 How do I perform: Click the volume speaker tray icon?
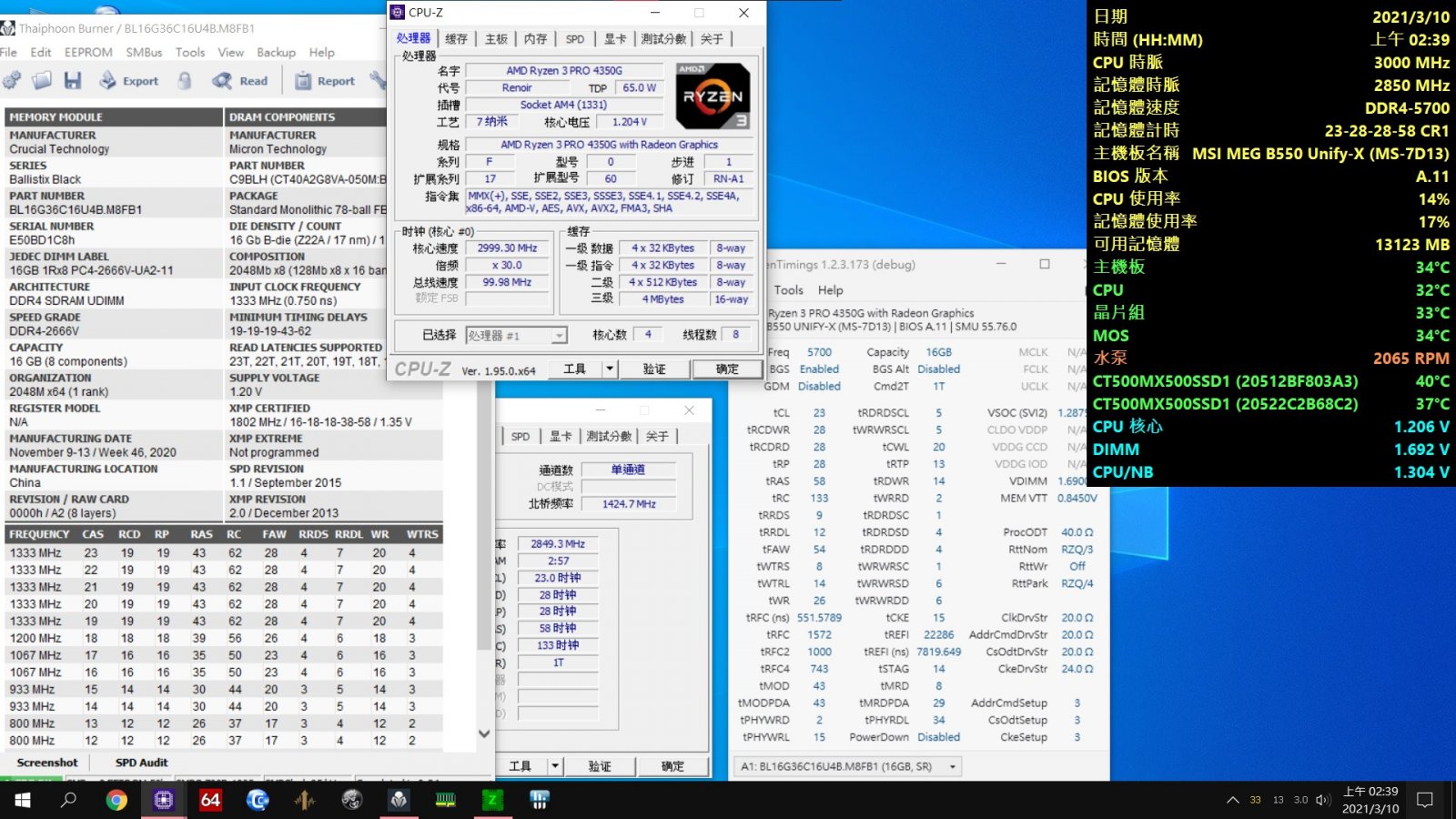click(x=1323, y=800)
